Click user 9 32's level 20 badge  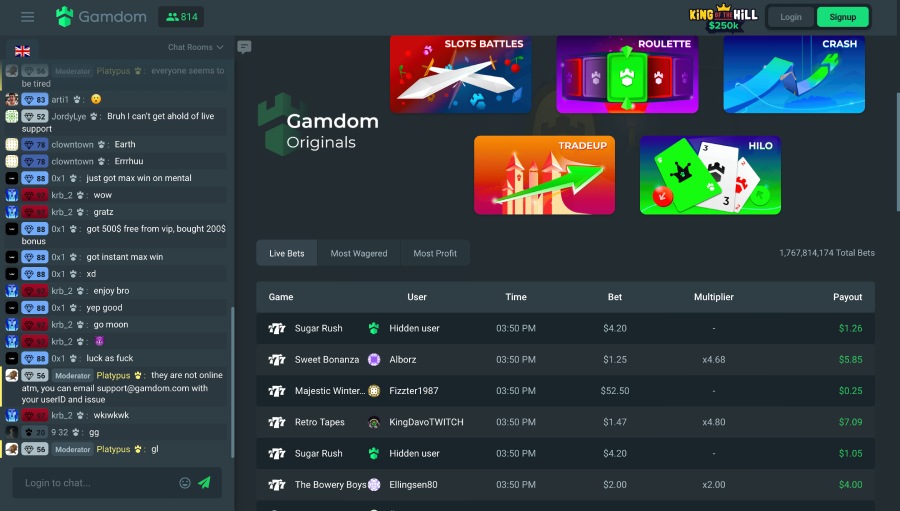(x=35, y=432)
